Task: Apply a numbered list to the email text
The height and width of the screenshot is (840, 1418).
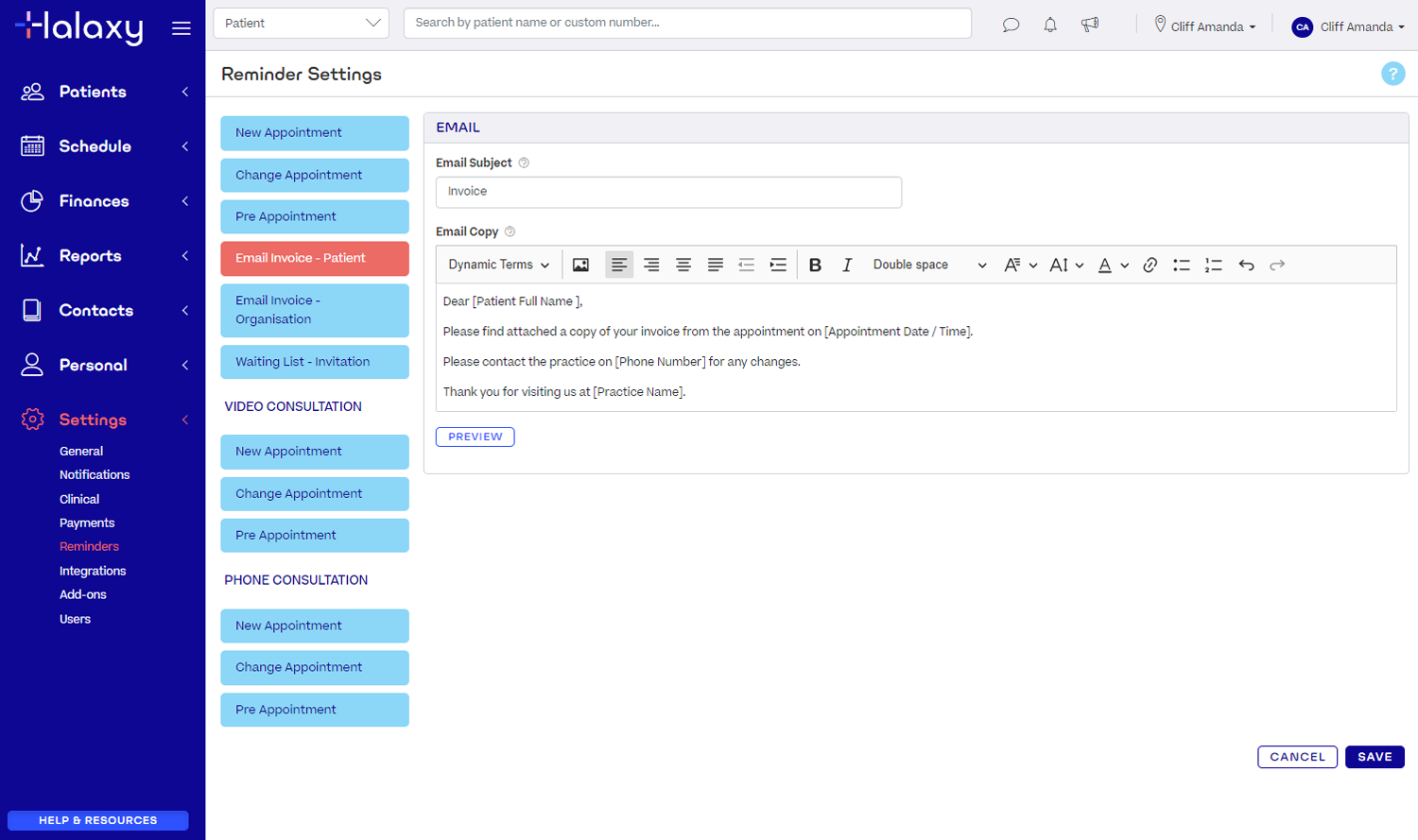Action: (1212, 266)
